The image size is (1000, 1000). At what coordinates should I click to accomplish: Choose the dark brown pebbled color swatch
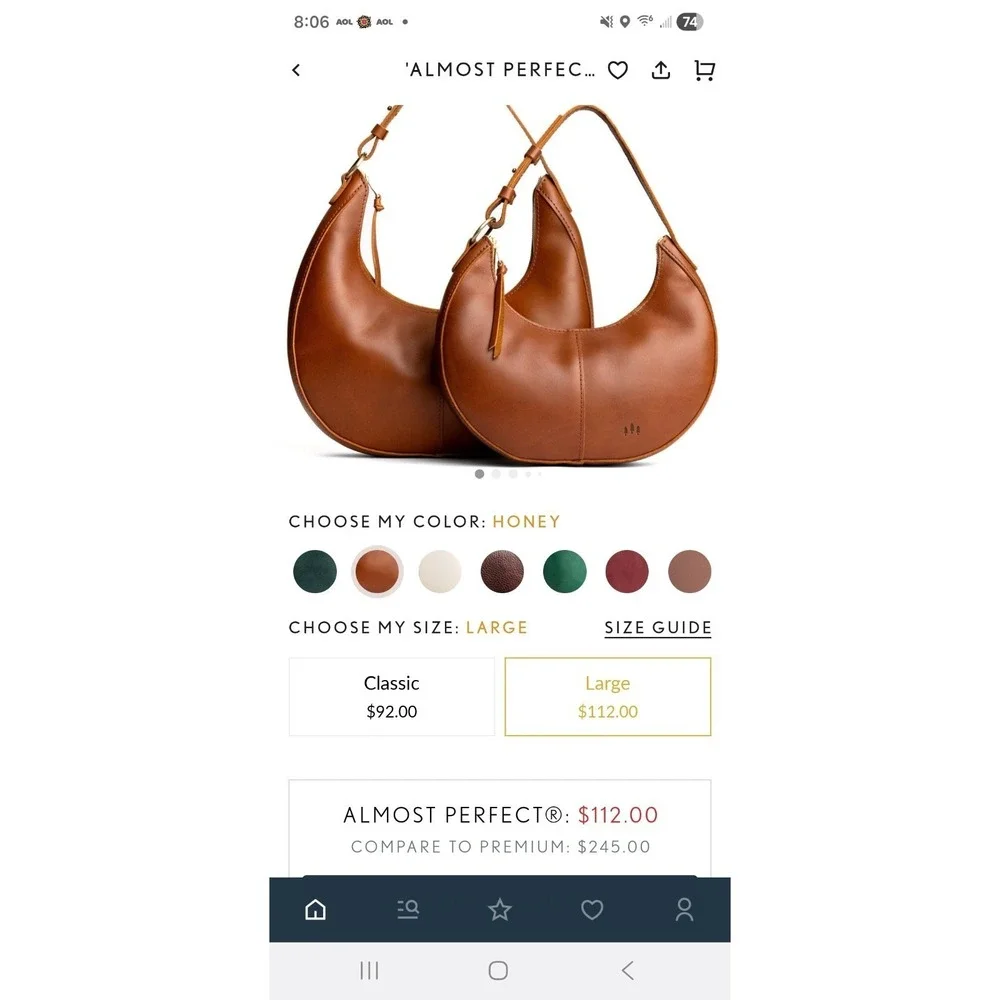502,571
